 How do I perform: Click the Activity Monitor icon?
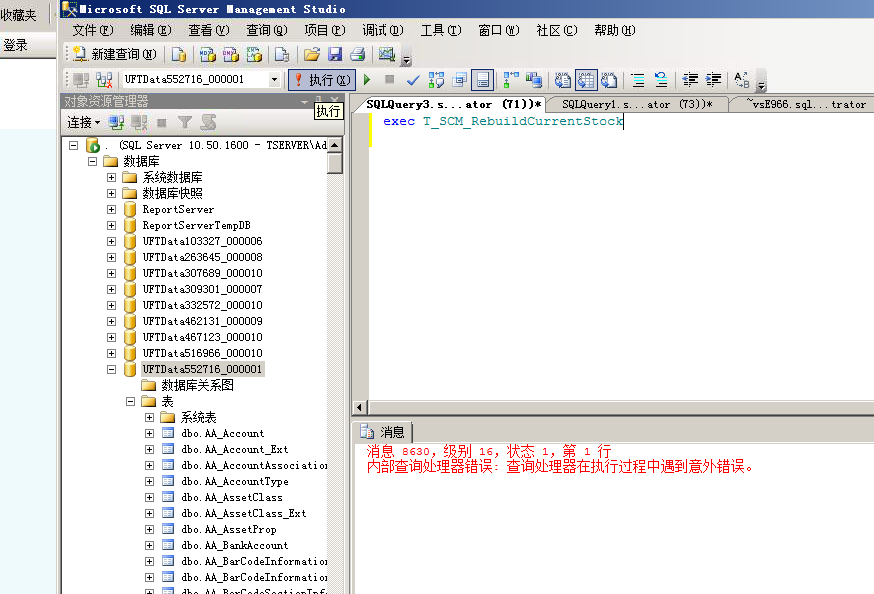click(x=386, y=54)
